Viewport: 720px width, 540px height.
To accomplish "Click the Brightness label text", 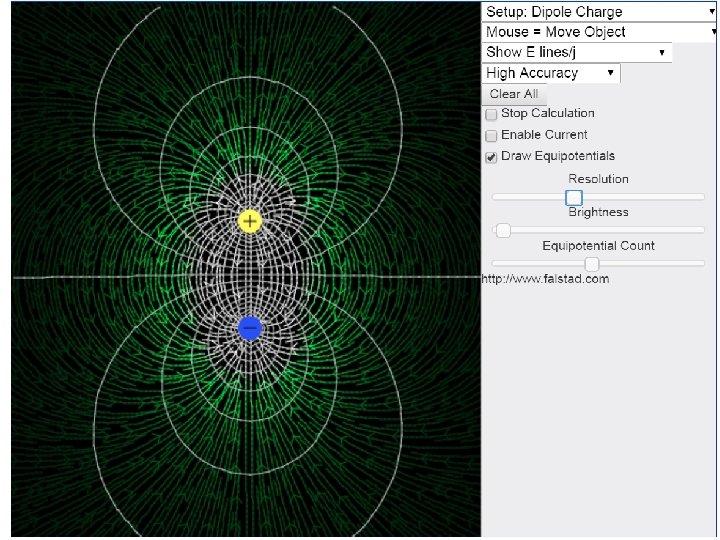I will pos(598,212).
